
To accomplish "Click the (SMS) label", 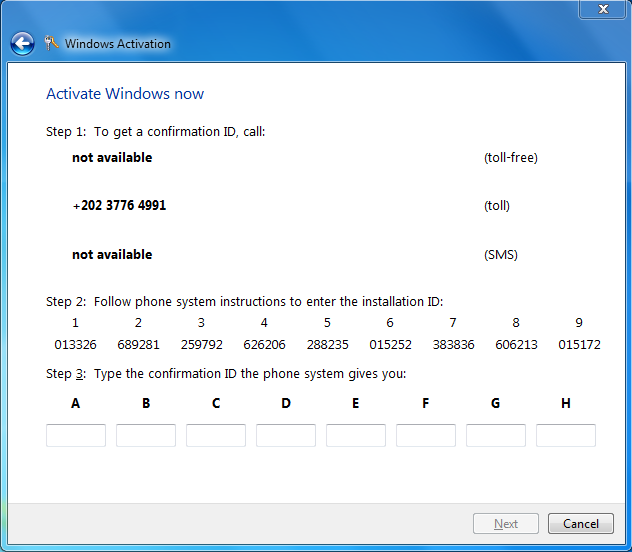I will point(501,255).
